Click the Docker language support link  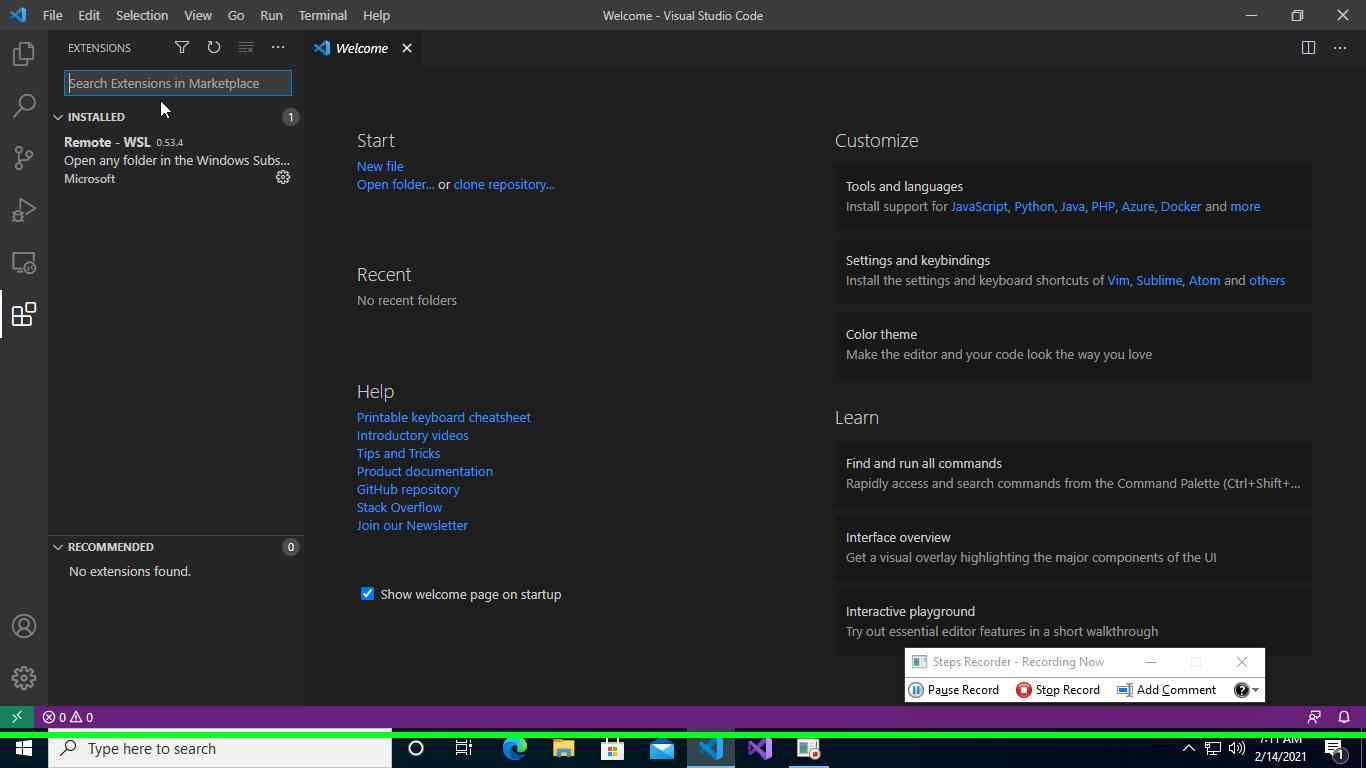point(1181,206)
